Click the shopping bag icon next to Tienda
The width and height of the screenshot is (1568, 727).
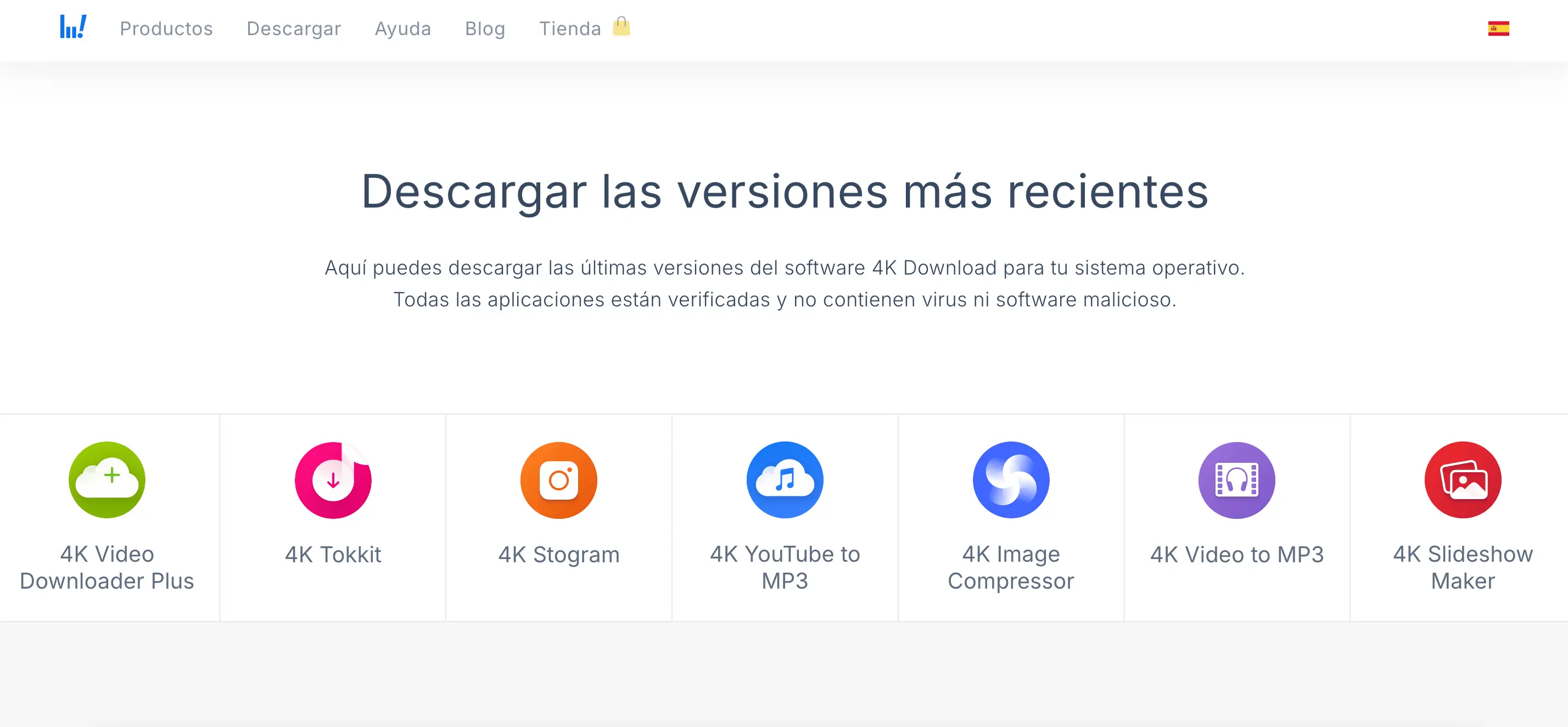(621, 26)
